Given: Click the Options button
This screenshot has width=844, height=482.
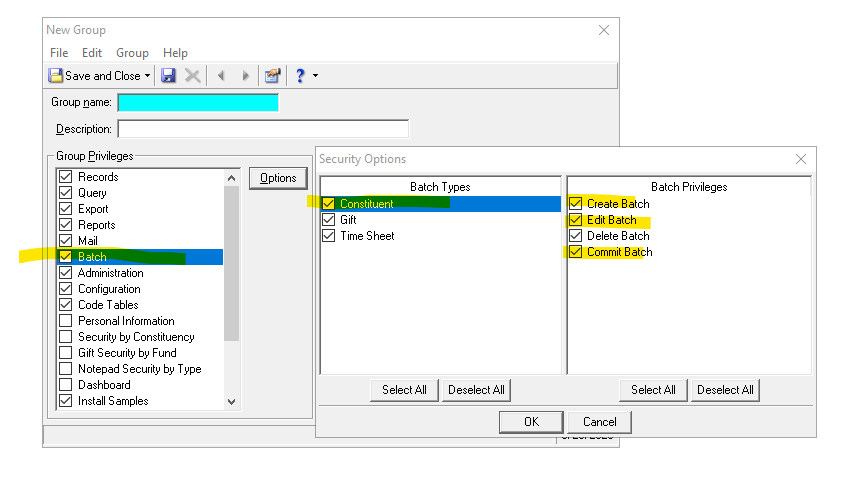Looking at the screenshot, I should 278,178.
